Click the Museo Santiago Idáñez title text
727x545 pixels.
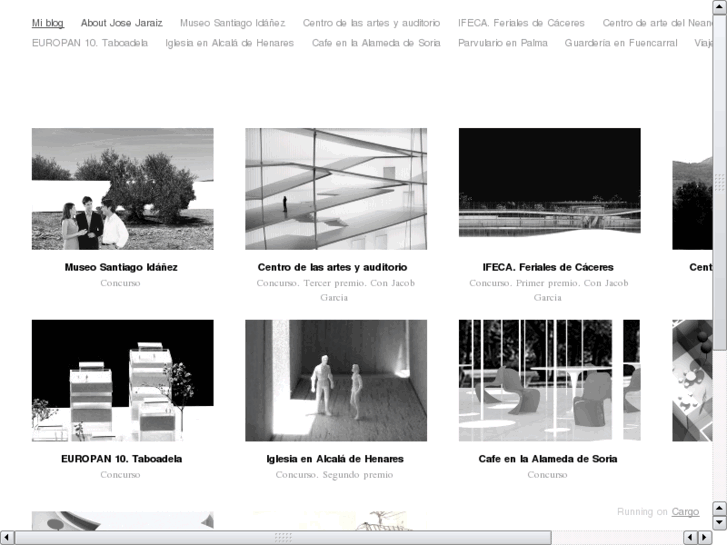coord(121,267)
